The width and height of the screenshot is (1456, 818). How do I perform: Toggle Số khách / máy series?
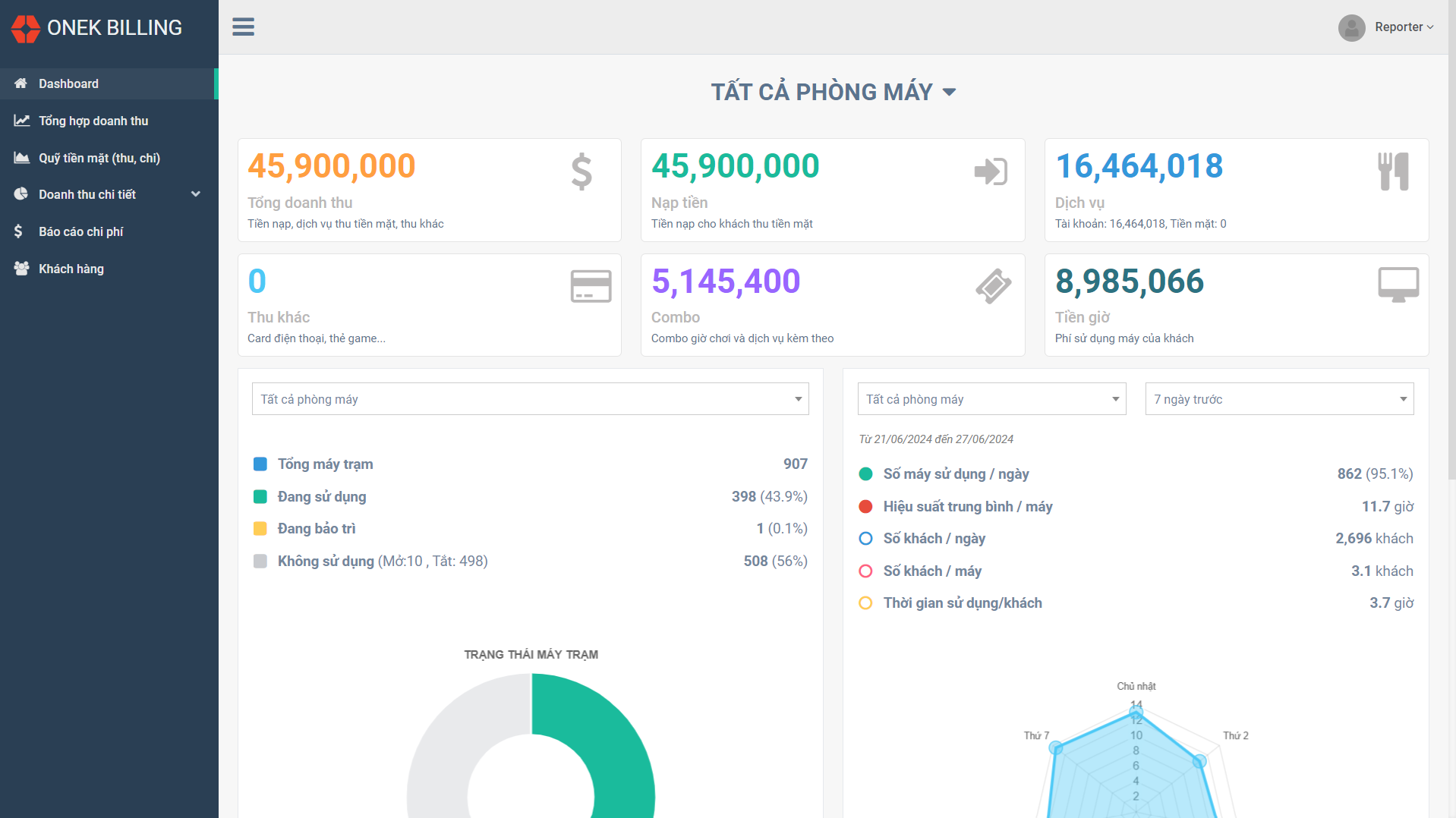pyautogui.click(x=865, y=571)
